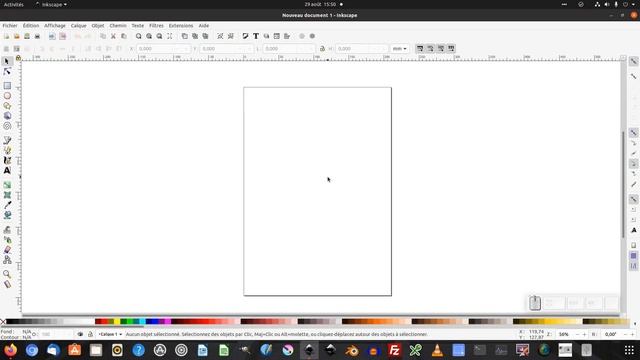
Task: Toggle current layer lock icon
Action: click(91, 334)
